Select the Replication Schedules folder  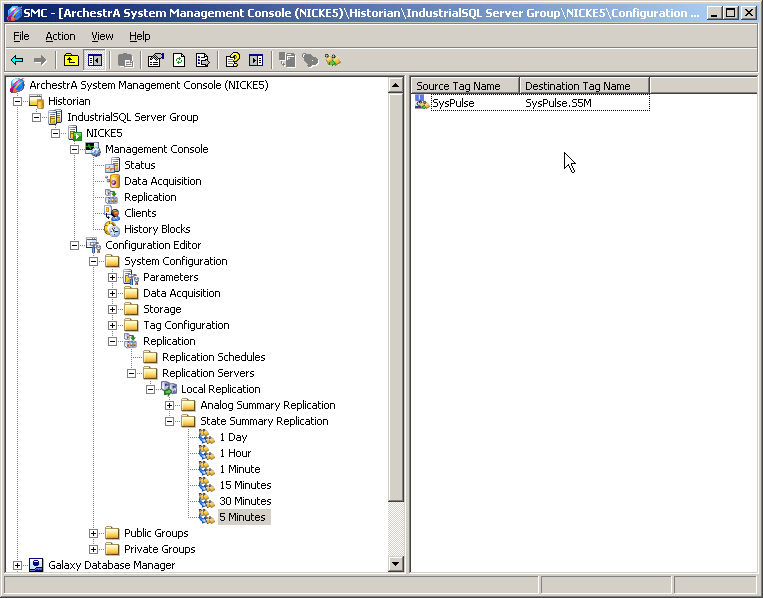[214, 358]
